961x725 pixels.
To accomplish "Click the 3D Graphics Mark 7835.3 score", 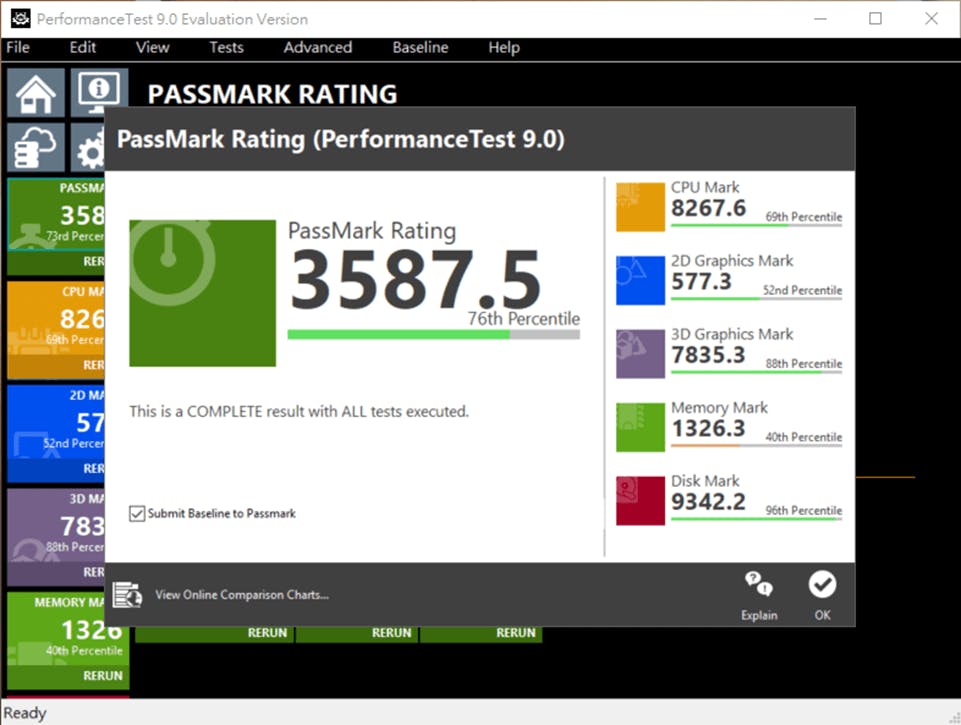I will (708, 355).
